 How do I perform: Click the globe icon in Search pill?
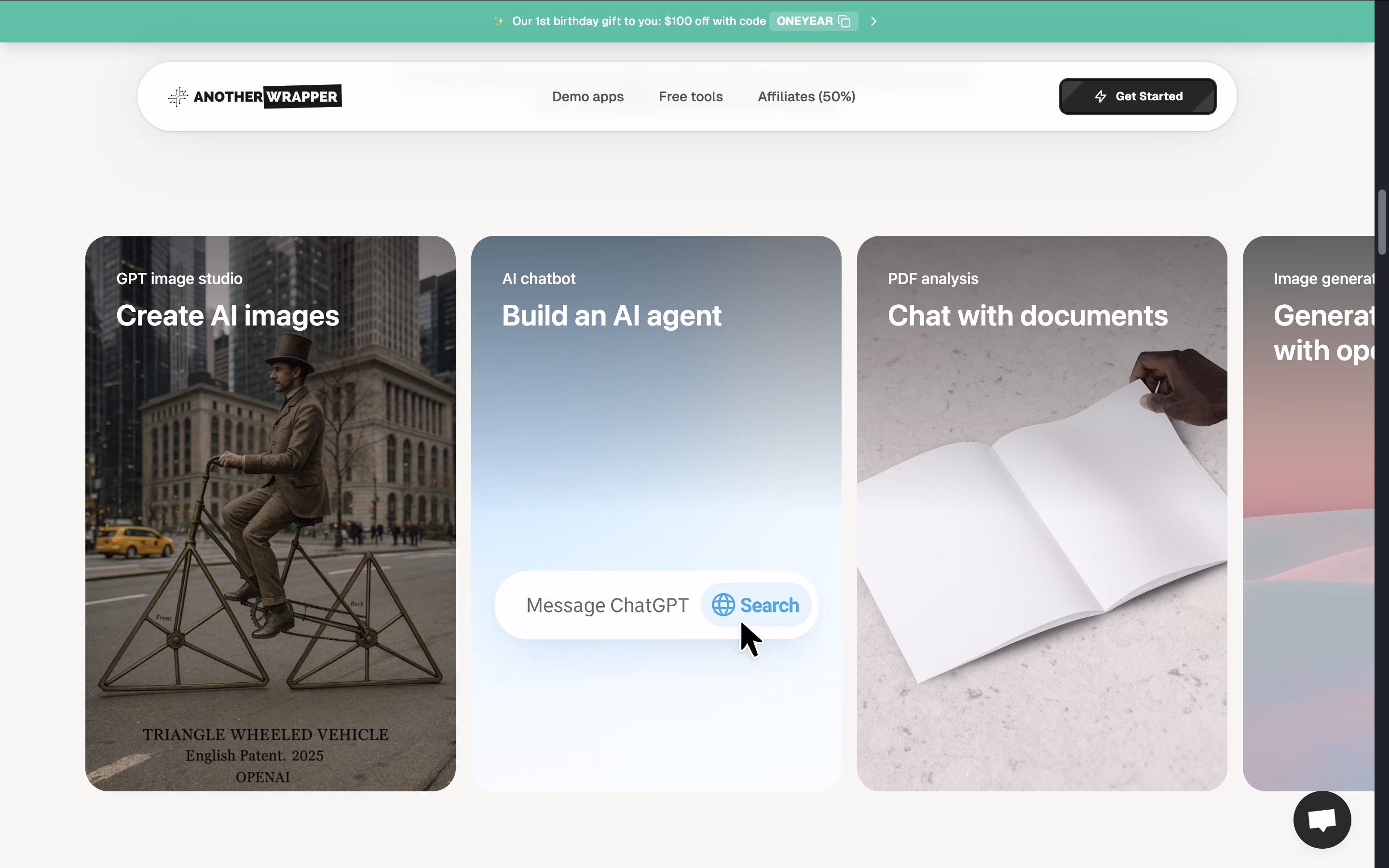(x=723, y=605)
